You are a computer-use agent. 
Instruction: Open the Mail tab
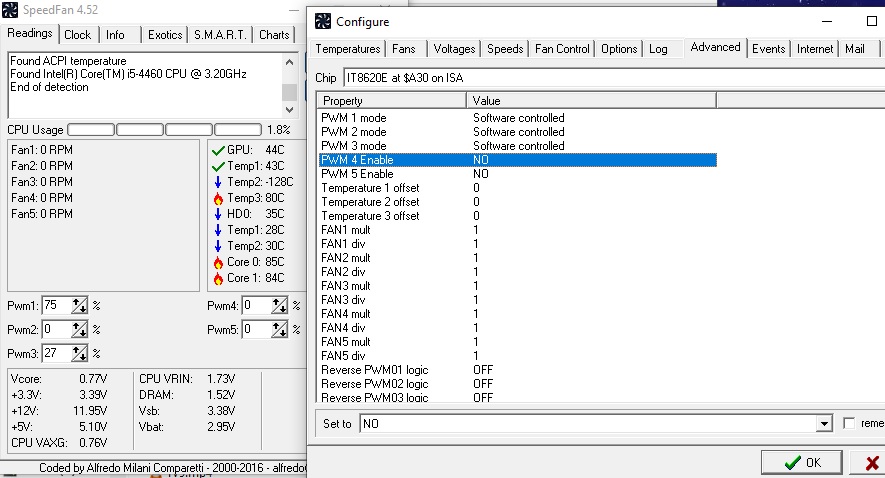click(855, 49)
